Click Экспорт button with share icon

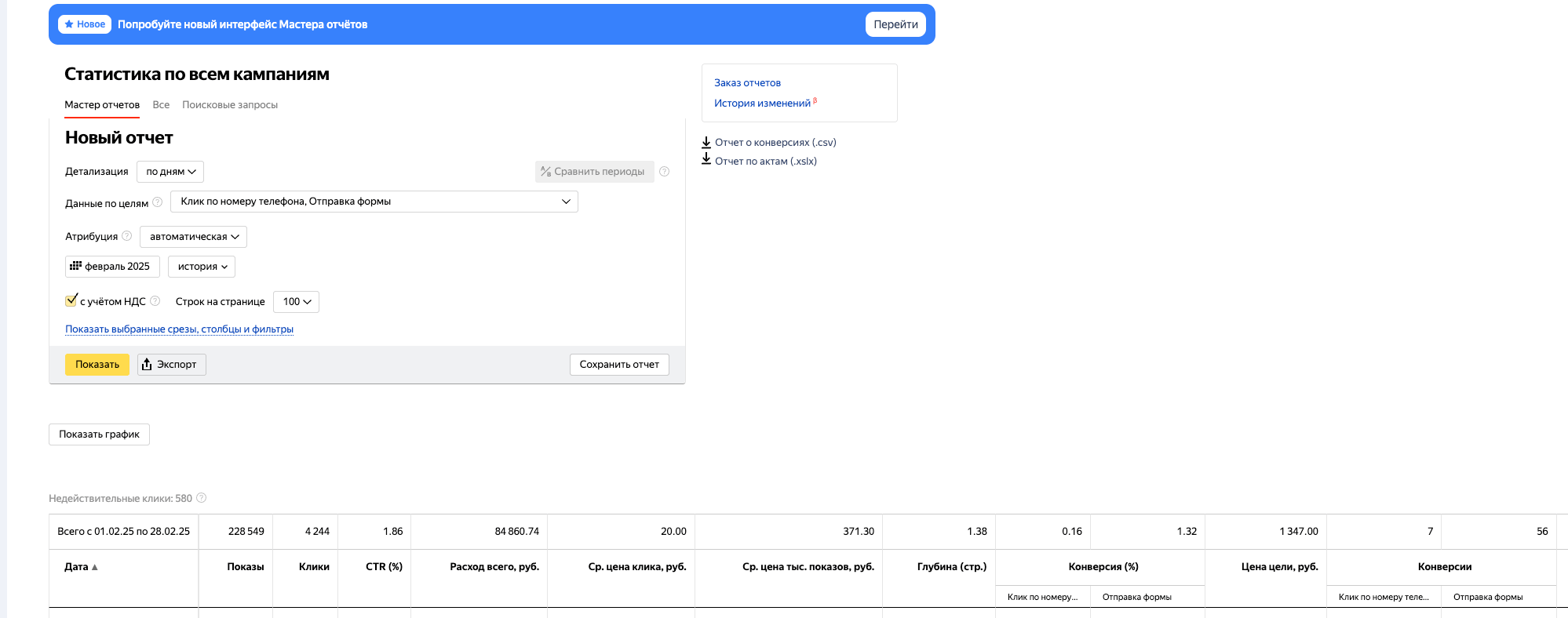[x=171, y=365]
